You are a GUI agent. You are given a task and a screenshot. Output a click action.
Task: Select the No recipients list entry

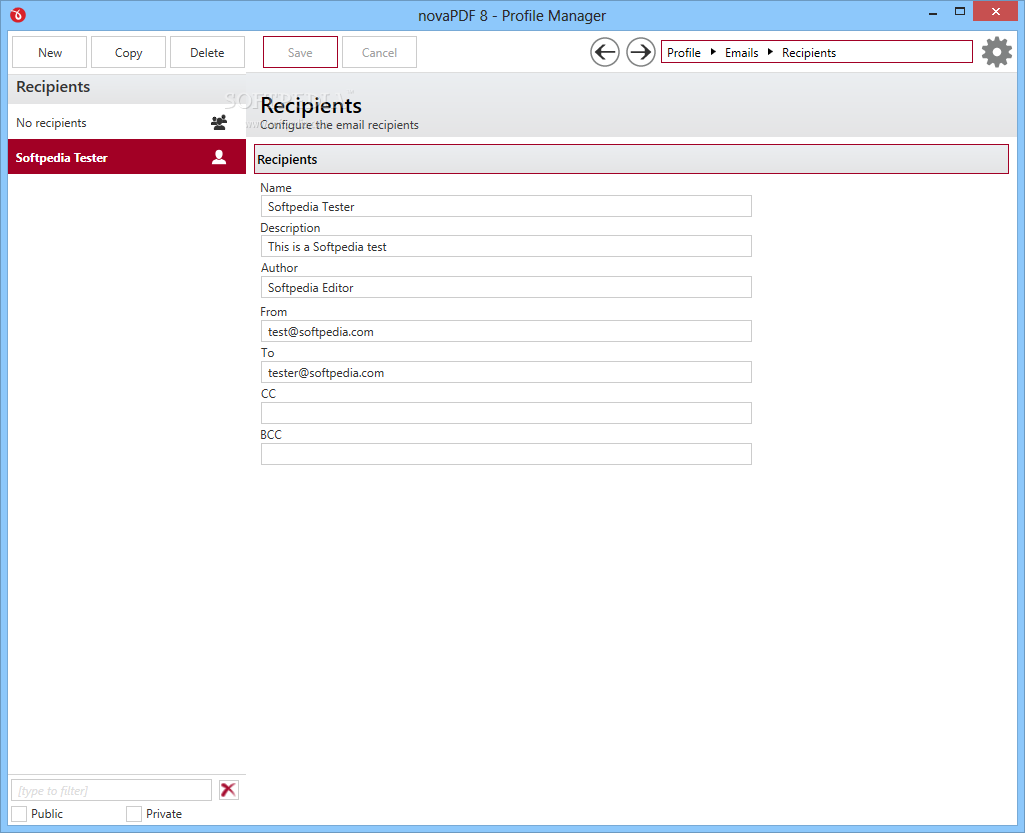pos(127,122)
